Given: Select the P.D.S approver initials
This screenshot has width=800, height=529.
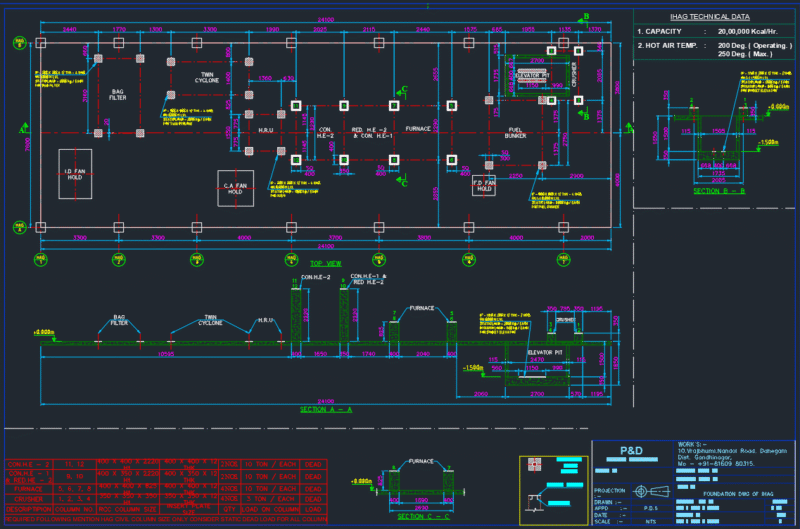Looking at the screenshot, I should [x=651, y=509].
